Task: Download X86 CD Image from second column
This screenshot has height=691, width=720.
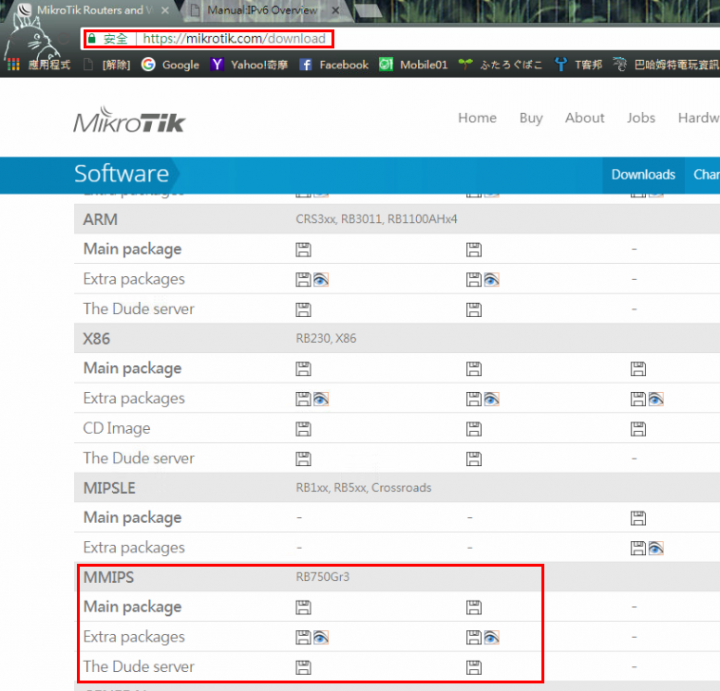Action: click(x=474, y=429)
